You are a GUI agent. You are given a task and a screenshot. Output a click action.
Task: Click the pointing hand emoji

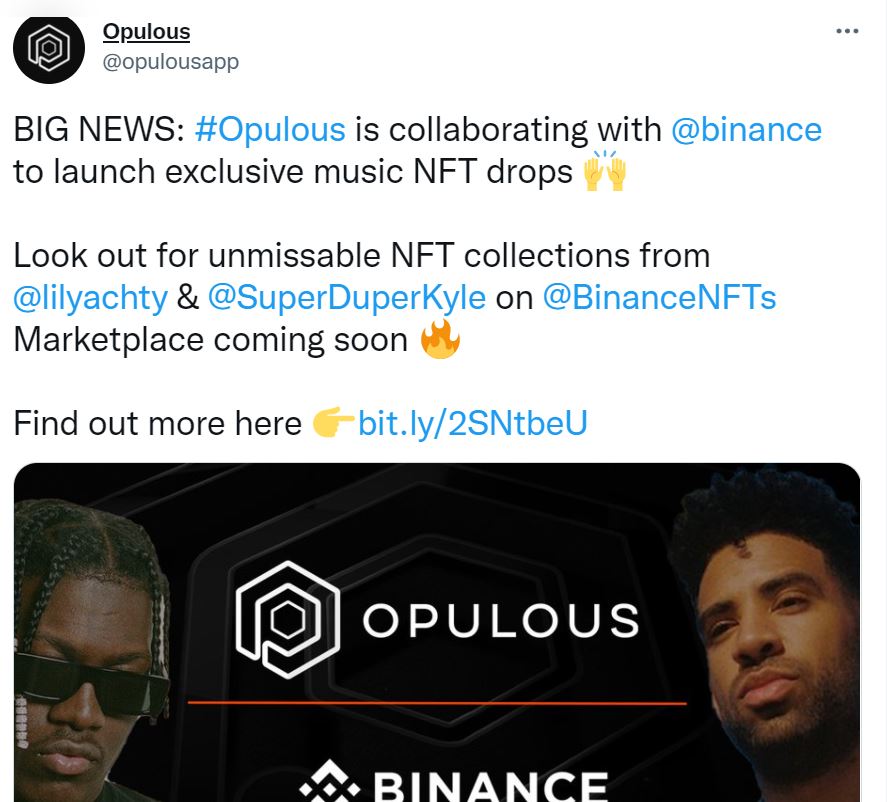pyautogui.click(x=334, y=422)
